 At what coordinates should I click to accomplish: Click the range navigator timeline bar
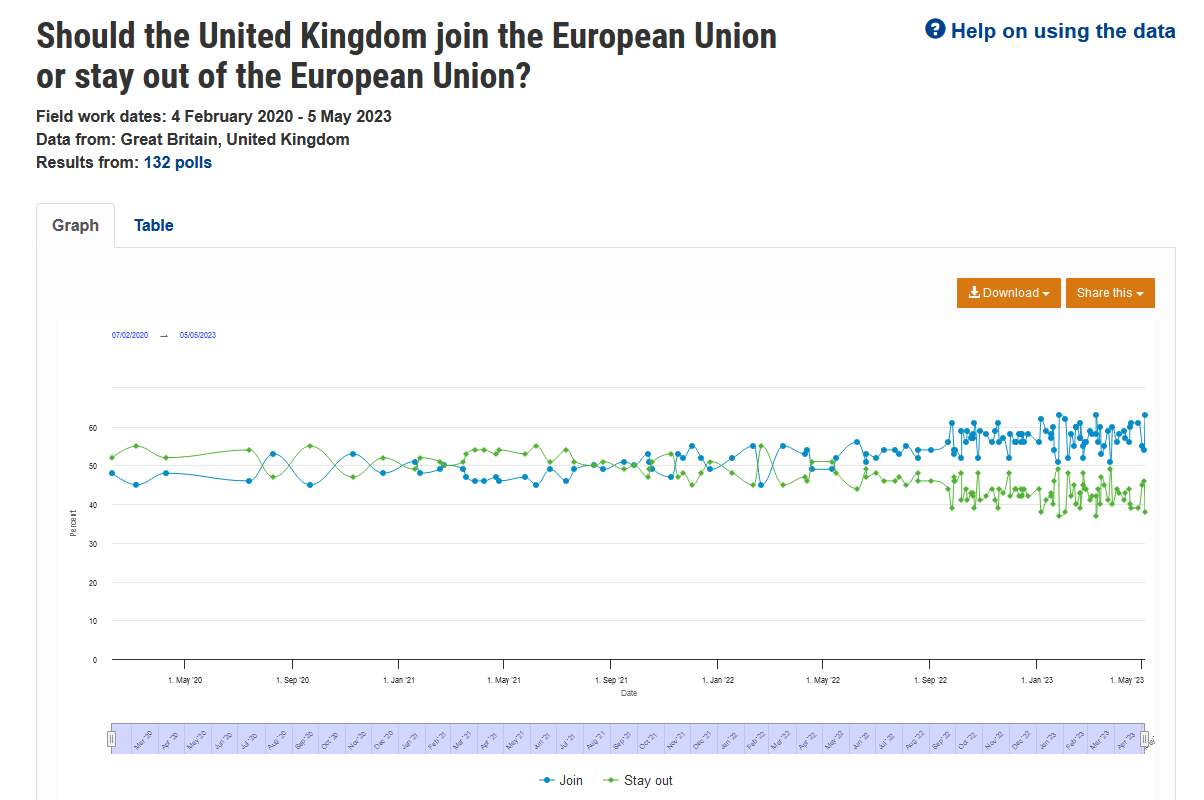click(x=628, y=739)
